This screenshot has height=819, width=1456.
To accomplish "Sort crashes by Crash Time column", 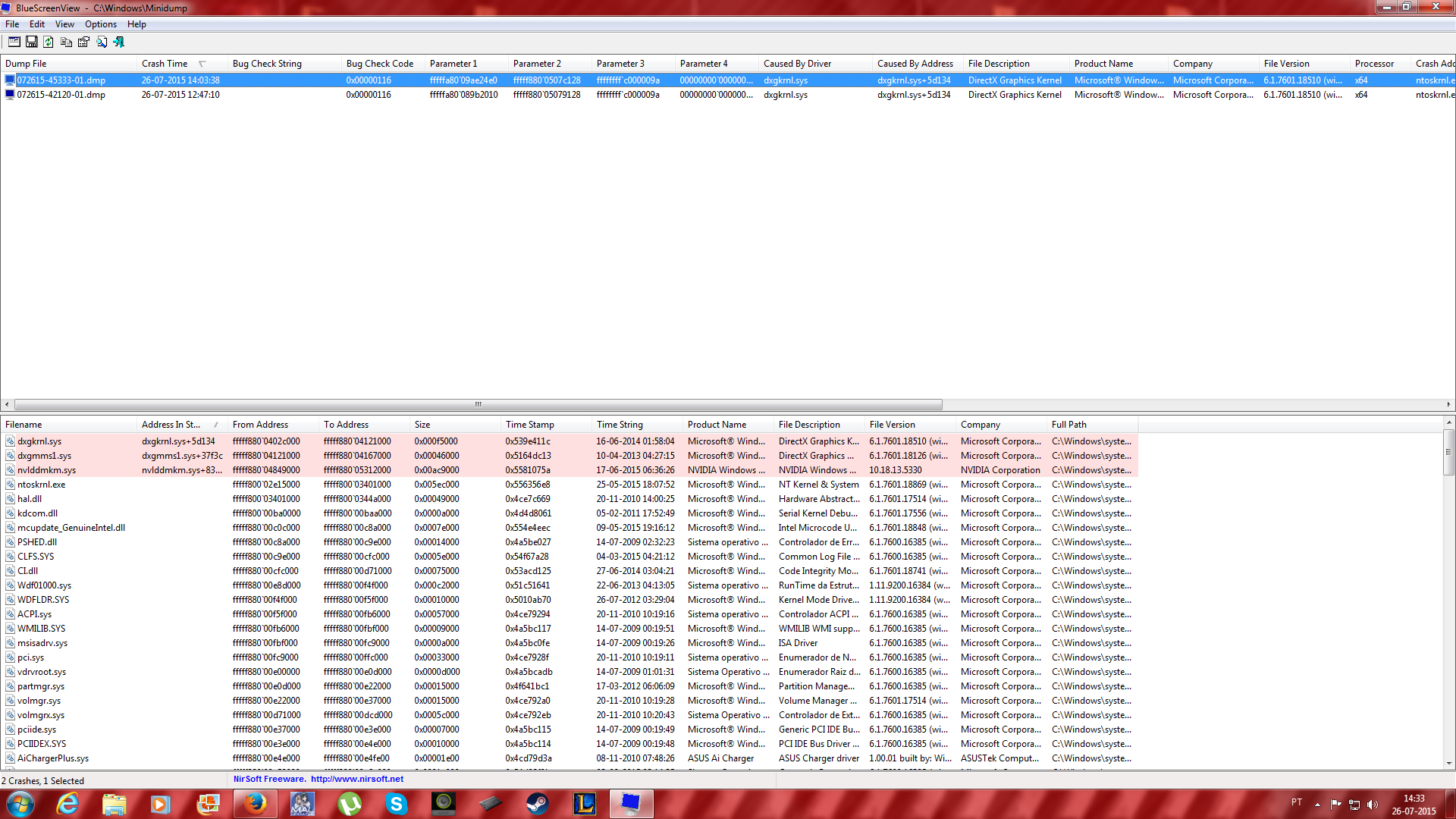I will coord(182,64).
